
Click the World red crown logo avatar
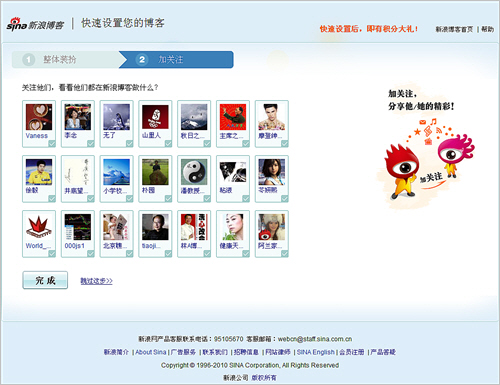point(39,227)
